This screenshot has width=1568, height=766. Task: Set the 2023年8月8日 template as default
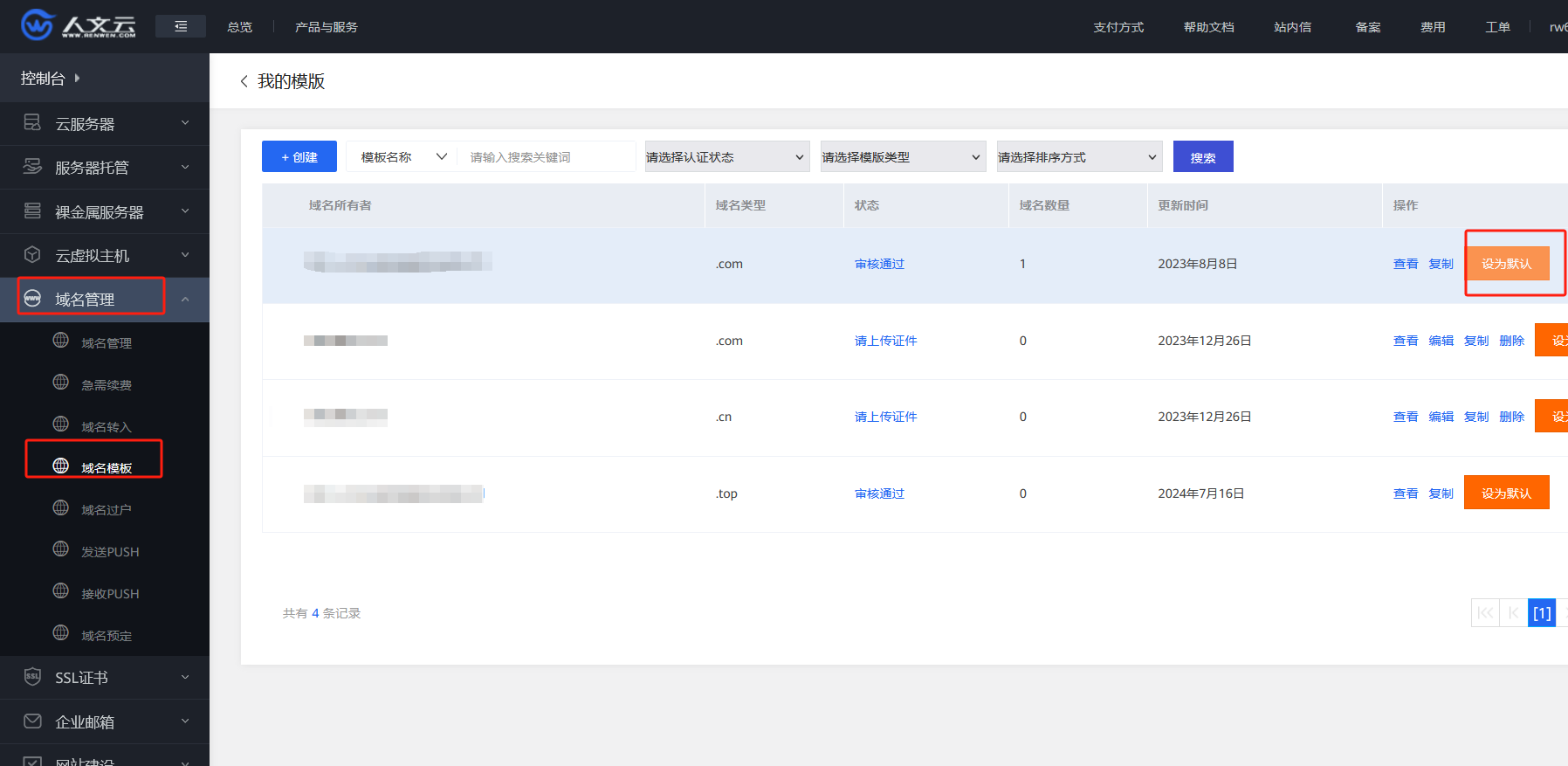tap(1507, 264)
